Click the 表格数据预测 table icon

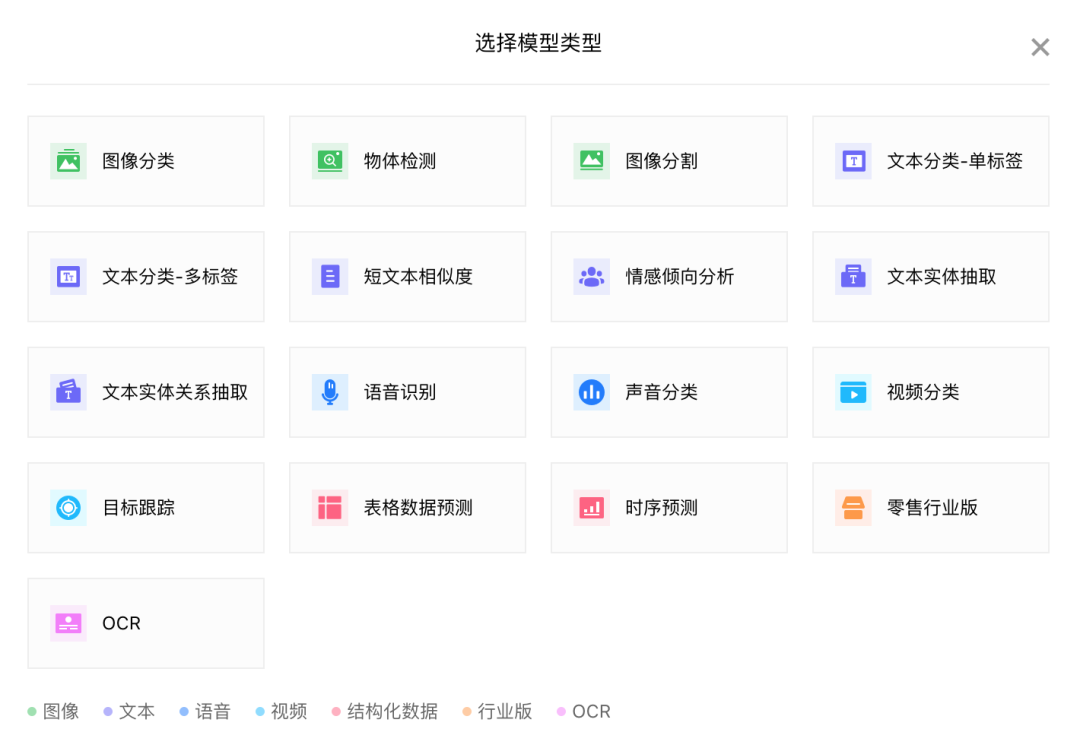tap(330, 508)
